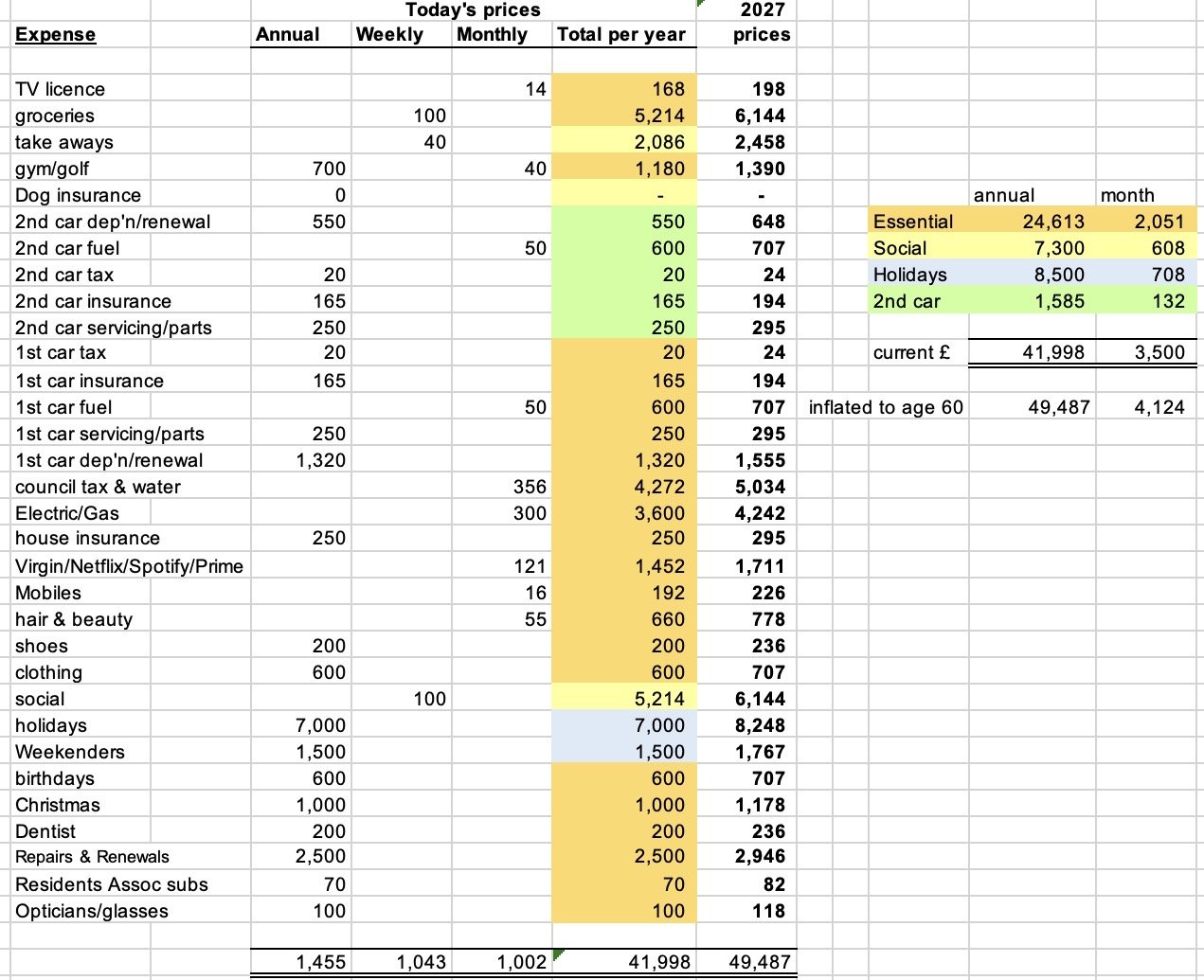Click Weekenders 2027 price 1,767
This screenshot has height=980, width=1204.
pos(760,752)
